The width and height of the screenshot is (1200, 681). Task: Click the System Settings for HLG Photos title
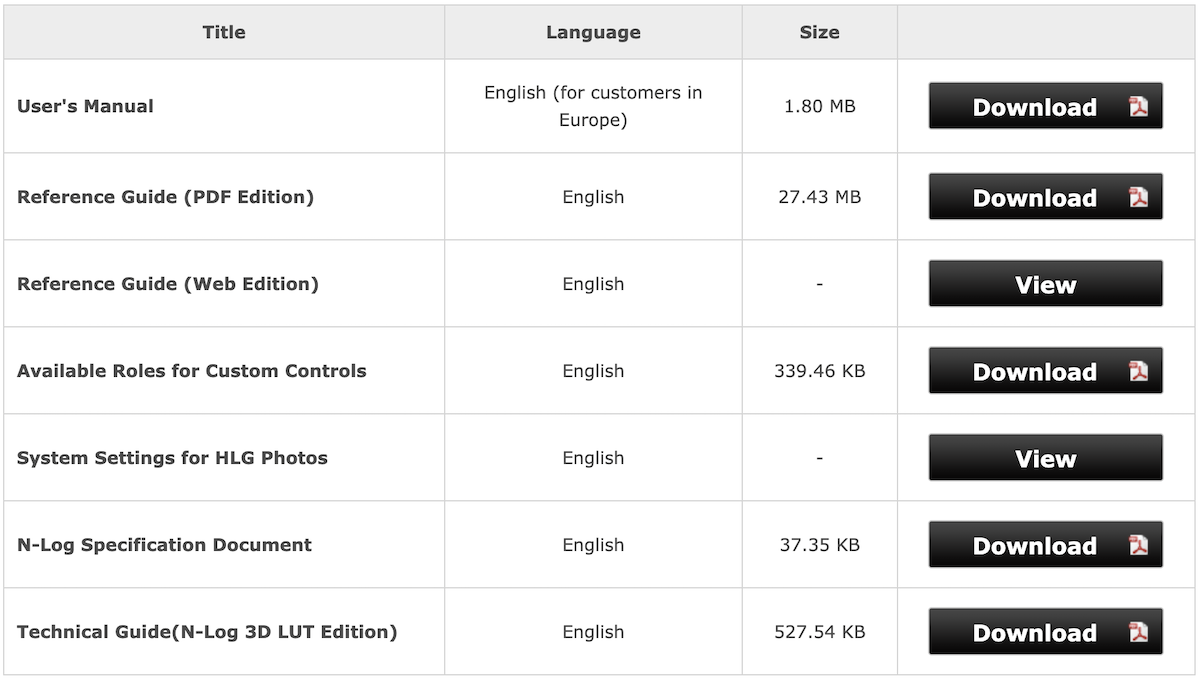tap(172, 458)
